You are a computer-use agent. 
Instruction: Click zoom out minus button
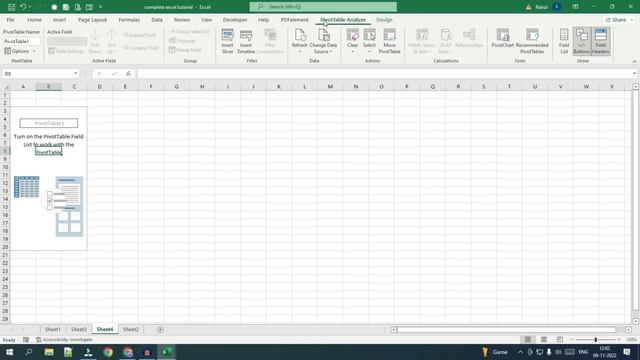(572, 340)
